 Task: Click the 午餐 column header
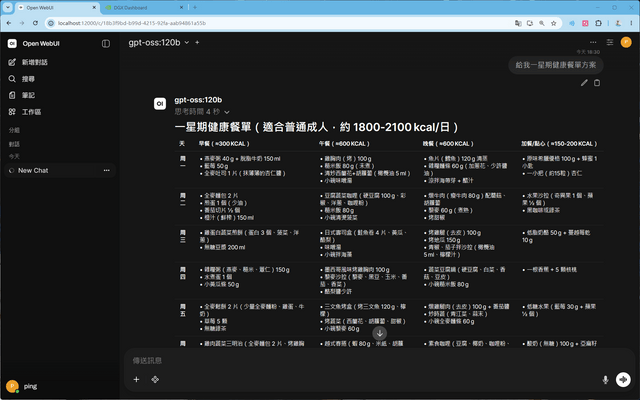click(344, 144)
